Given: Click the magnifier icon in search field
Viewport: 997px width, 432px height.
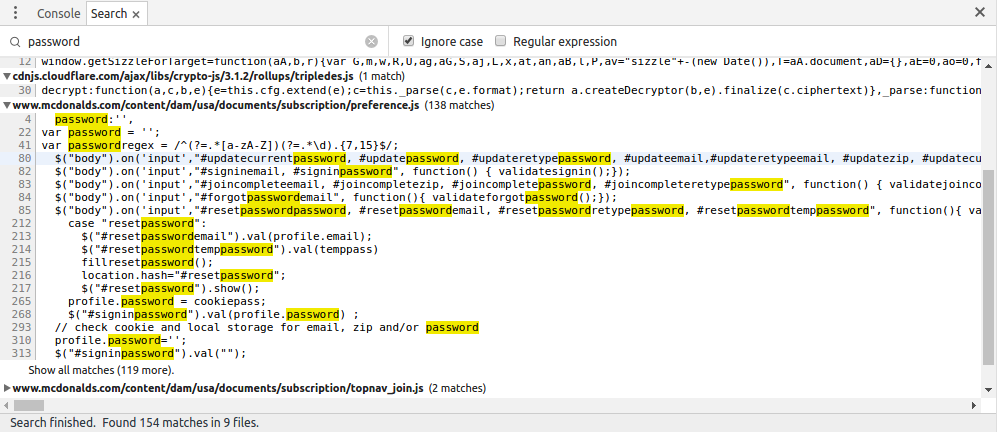Looking at the screenshot, I should [x=14, y=42].
